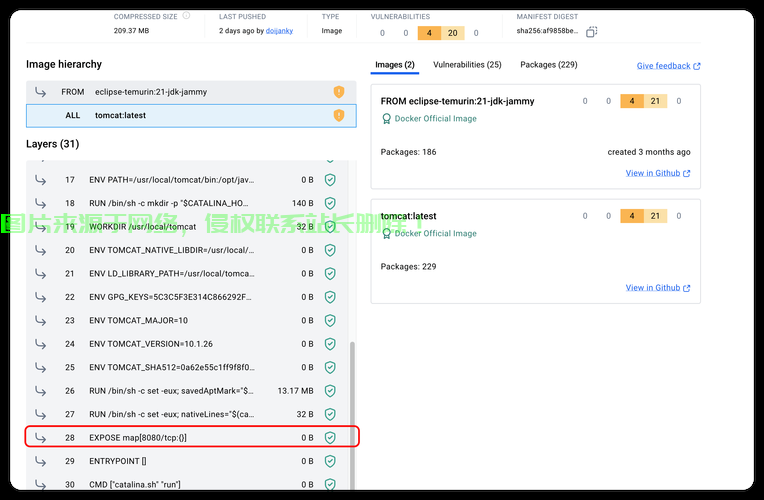Select layer 18 RUN mkdir CATALINA_HOME row

coord(188,203)
